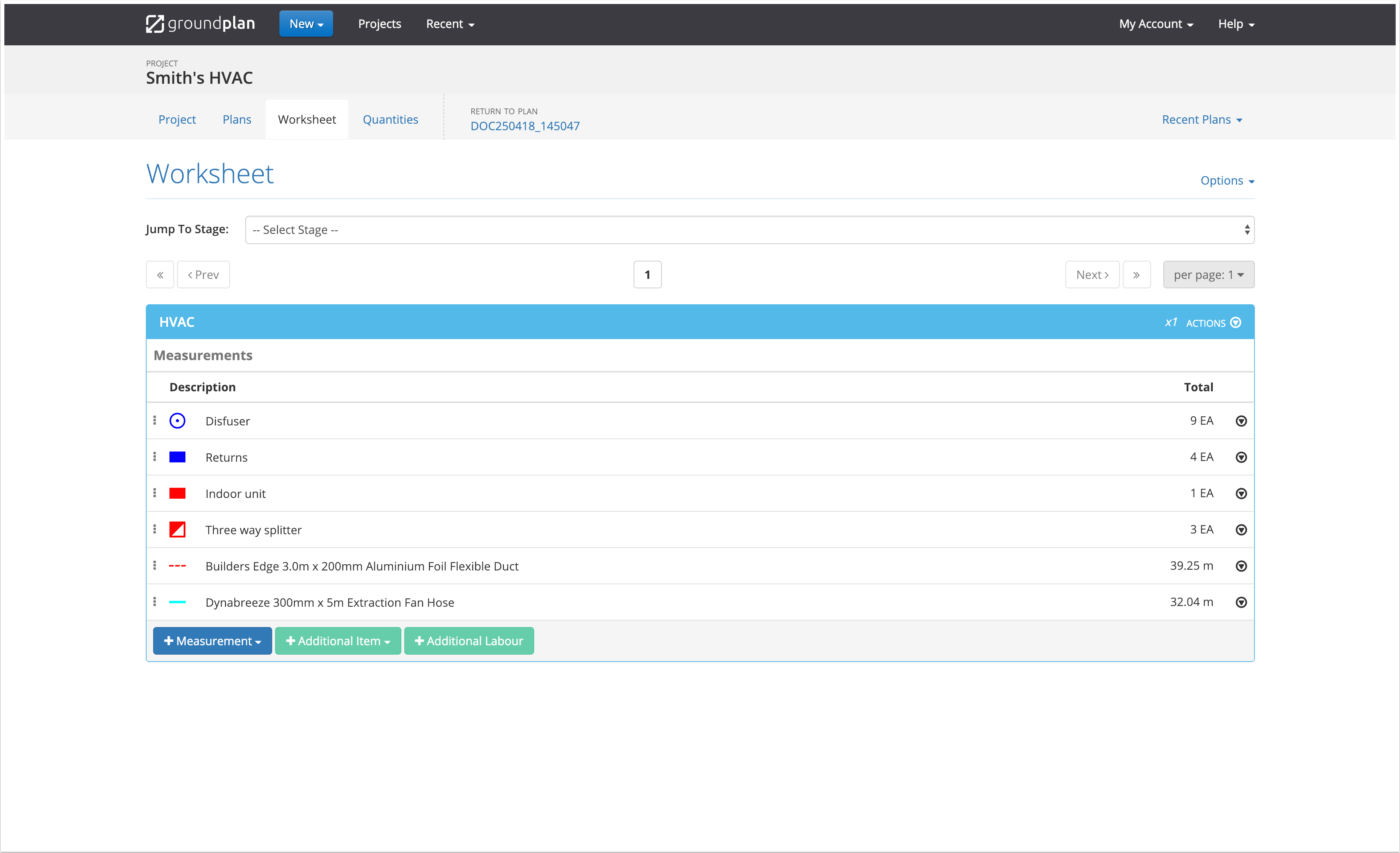Click Three way splitter symbol icon

pyautogui.click(x=177, y=529)
